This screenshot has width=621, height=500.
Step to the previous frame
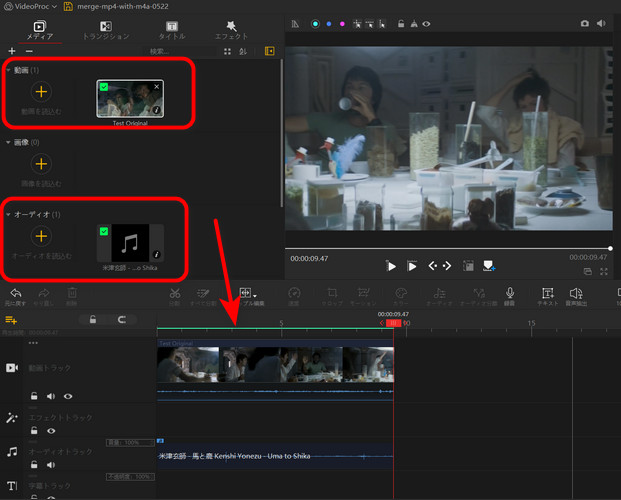tap(432, 266)
